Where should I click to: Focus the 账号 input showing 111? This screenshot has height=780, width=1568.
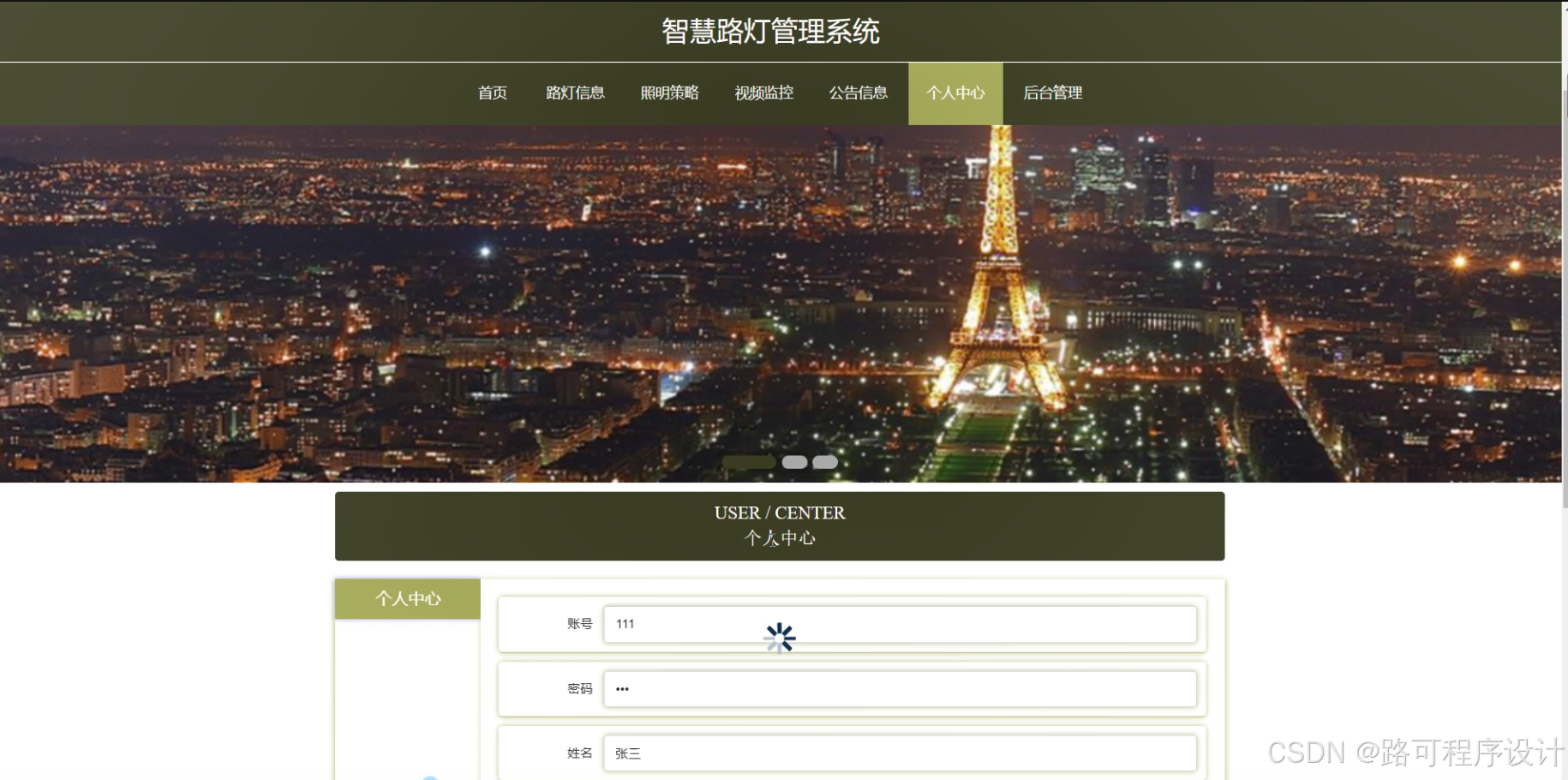(900, 624)
